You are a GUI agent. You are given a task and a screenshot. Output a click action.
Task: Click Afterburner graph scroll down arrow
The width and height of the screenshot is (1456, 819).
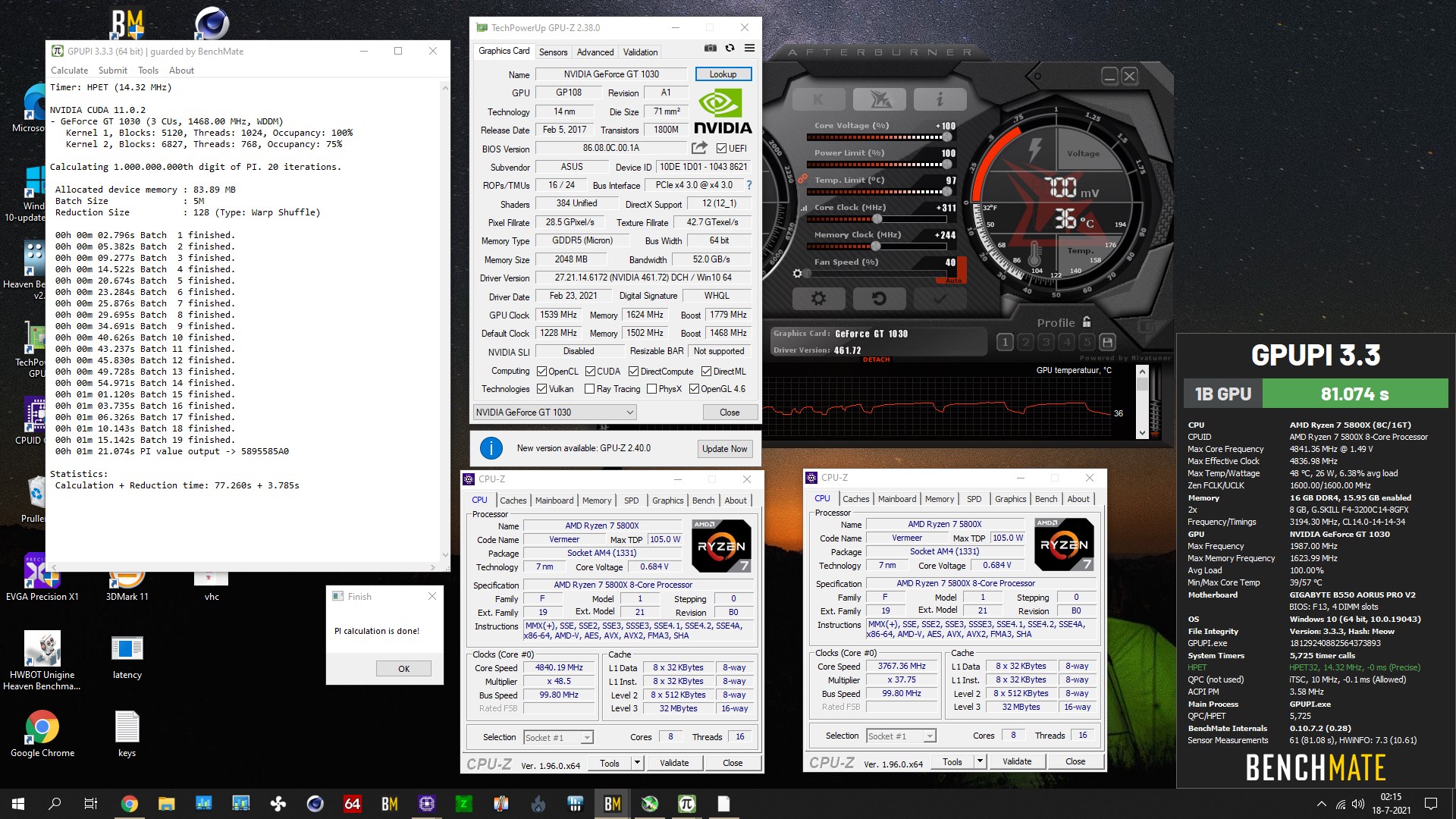1143,433
